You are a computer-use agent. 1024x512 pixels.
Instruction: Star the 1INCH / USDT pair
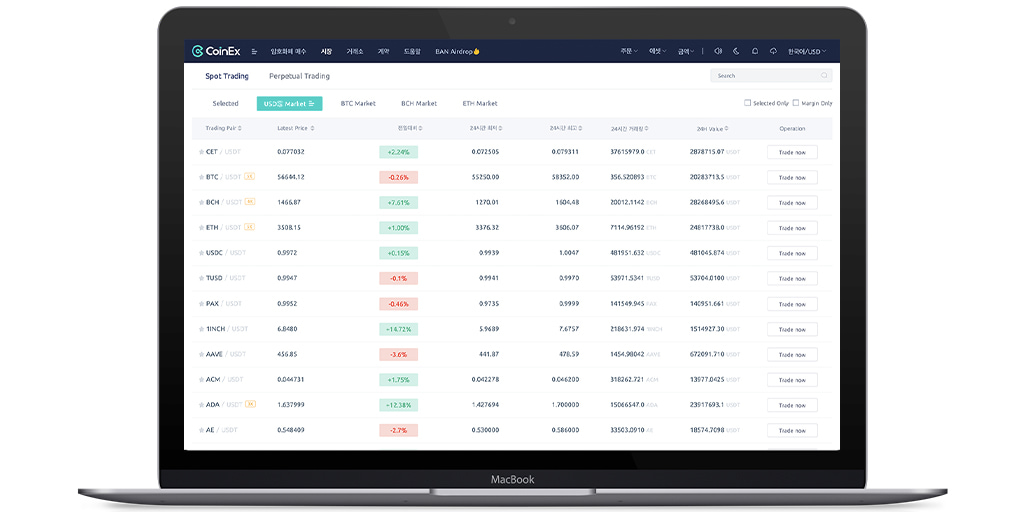[x=201, y=329]
